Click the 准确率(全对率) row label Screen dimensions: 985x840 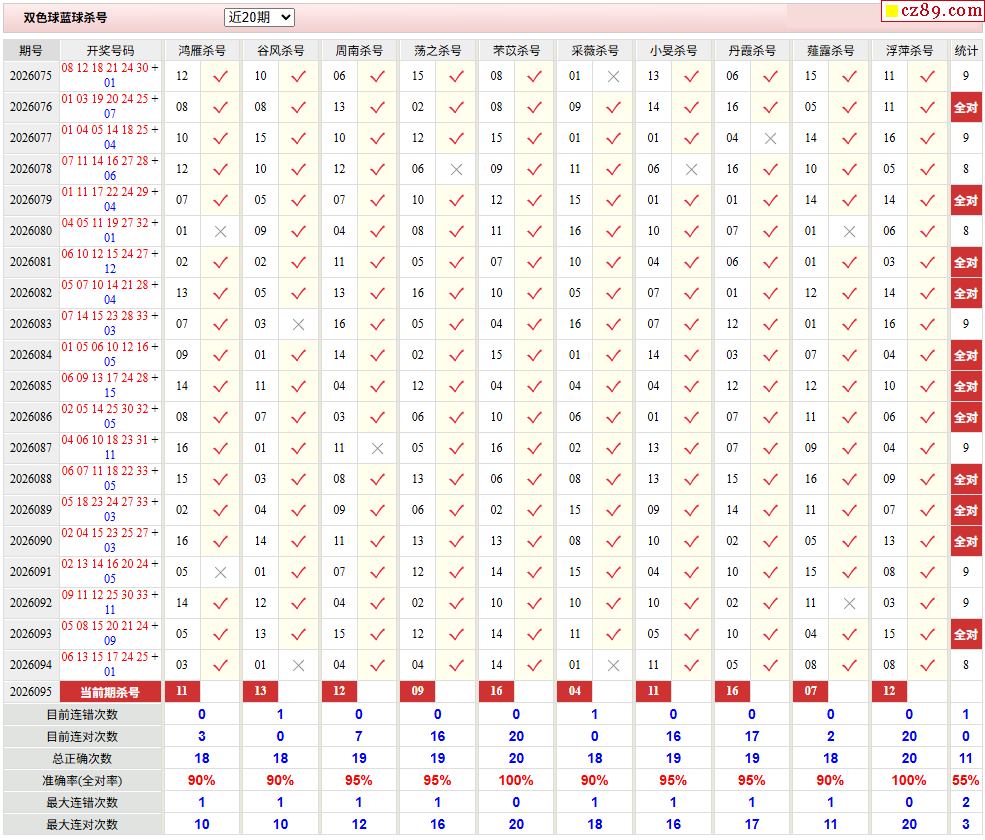pos(82,780)
